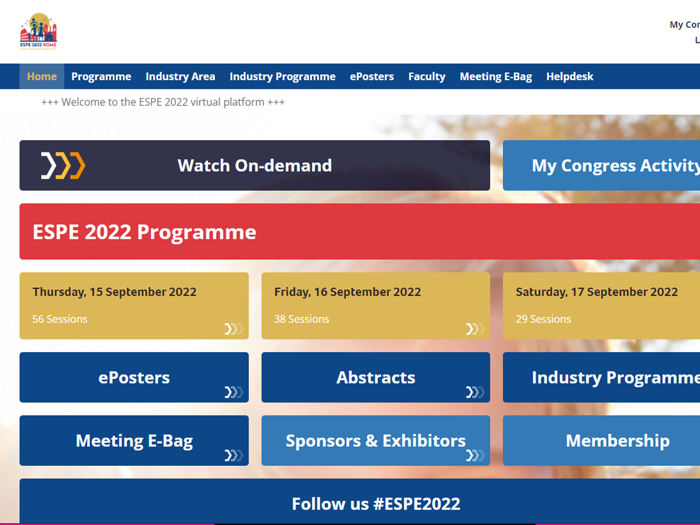Open the Meeting E-Bag tile
700x525 pixels.
click(134, 441)
